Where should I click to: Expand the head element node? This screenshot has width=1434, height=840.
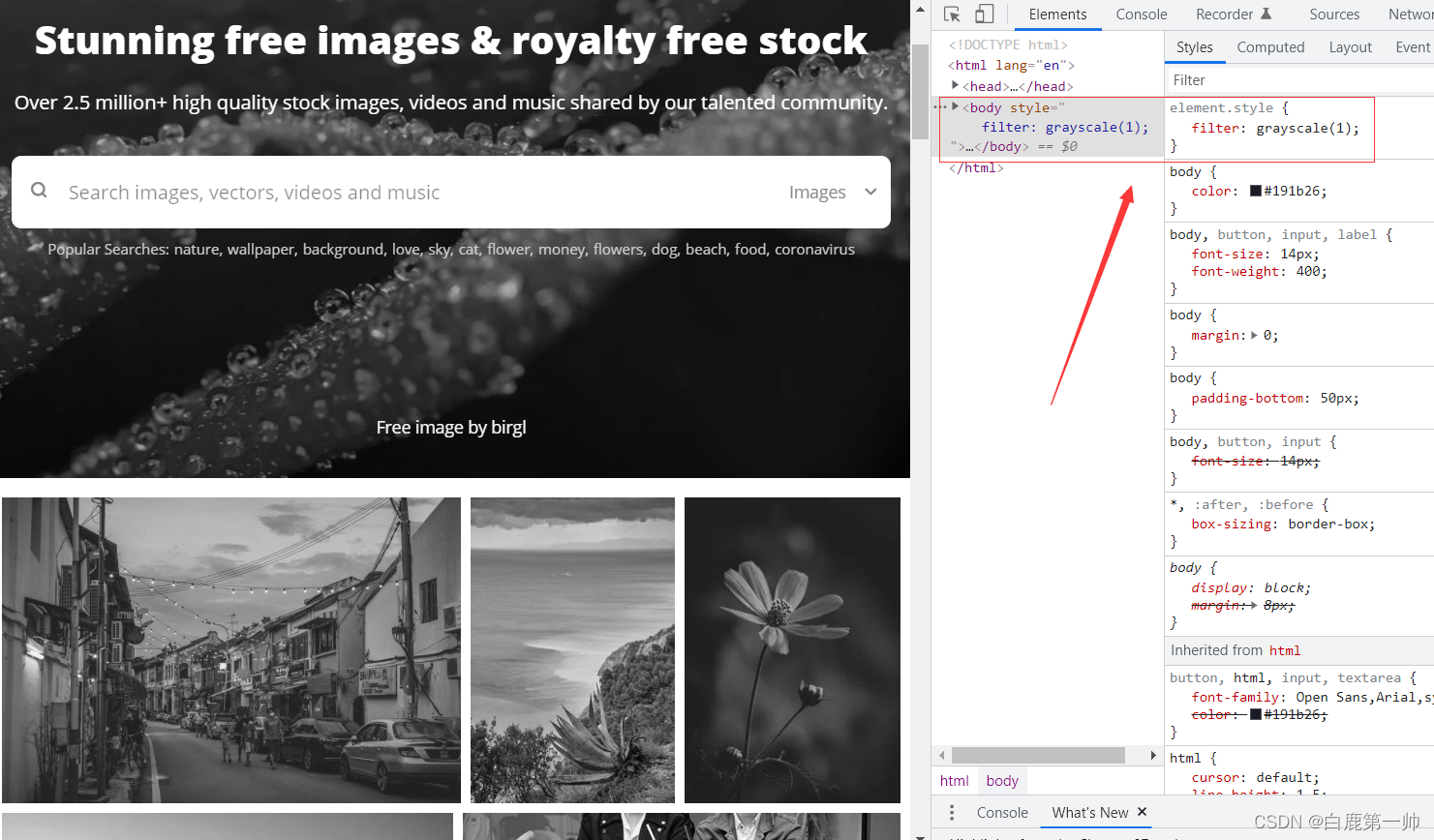tap(955, 86)
